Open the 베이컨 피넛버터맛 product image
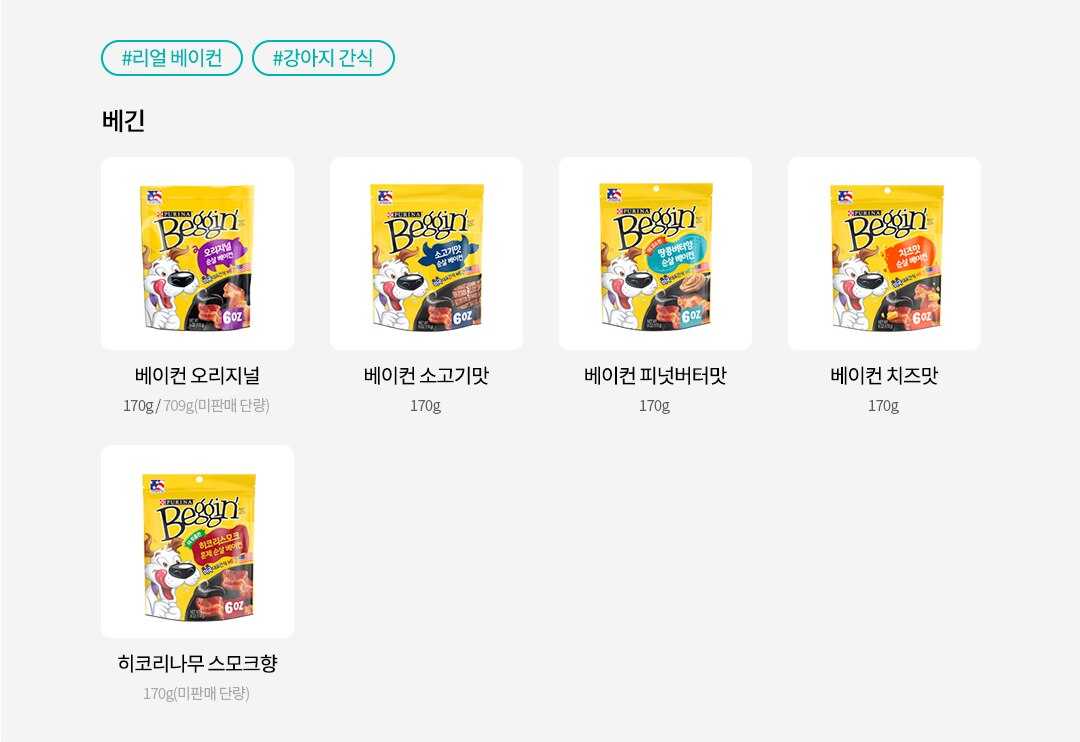 [655, 254]
